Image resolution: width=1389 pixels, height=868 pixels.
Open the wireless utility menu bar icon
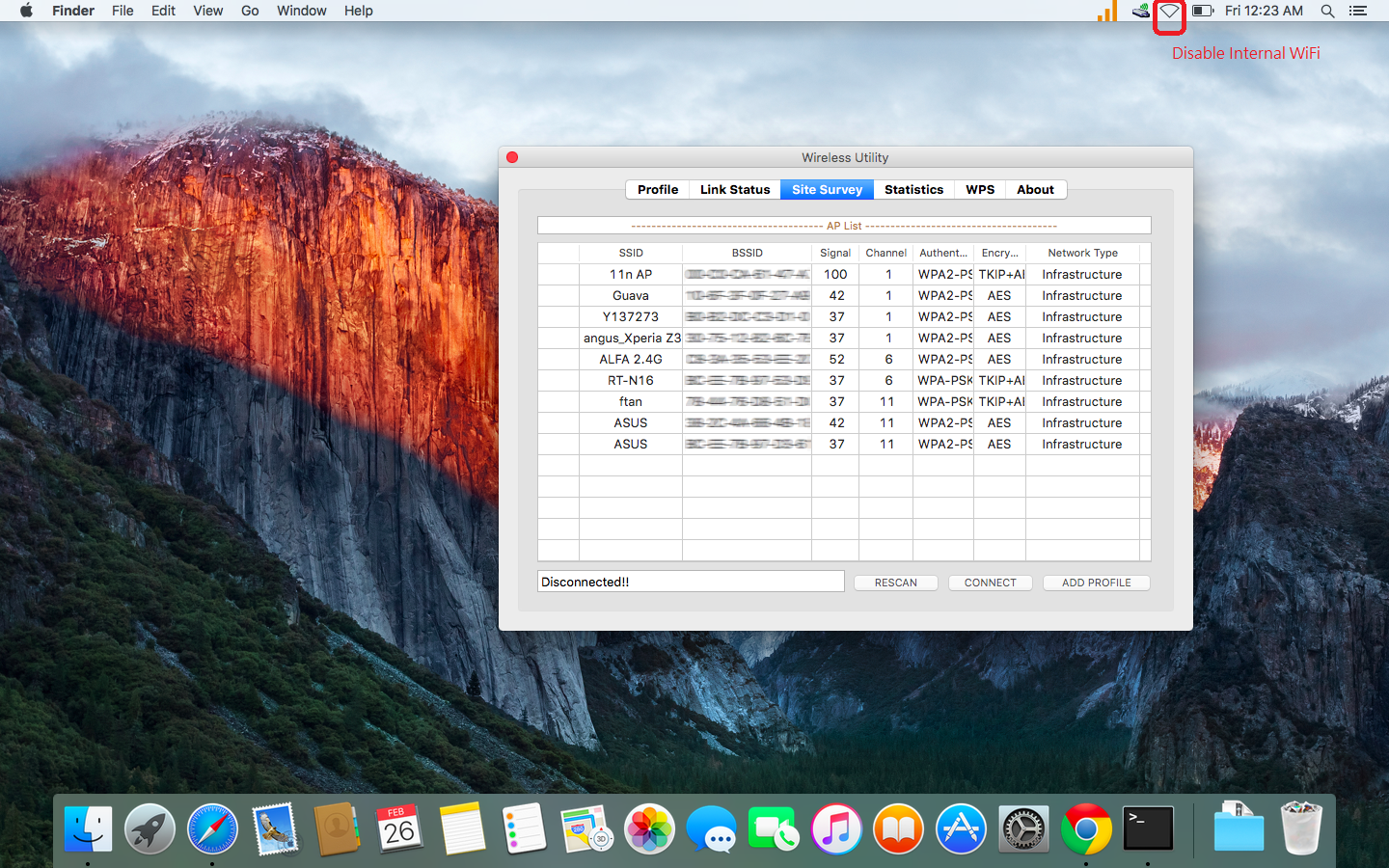tap(1141, 12)
